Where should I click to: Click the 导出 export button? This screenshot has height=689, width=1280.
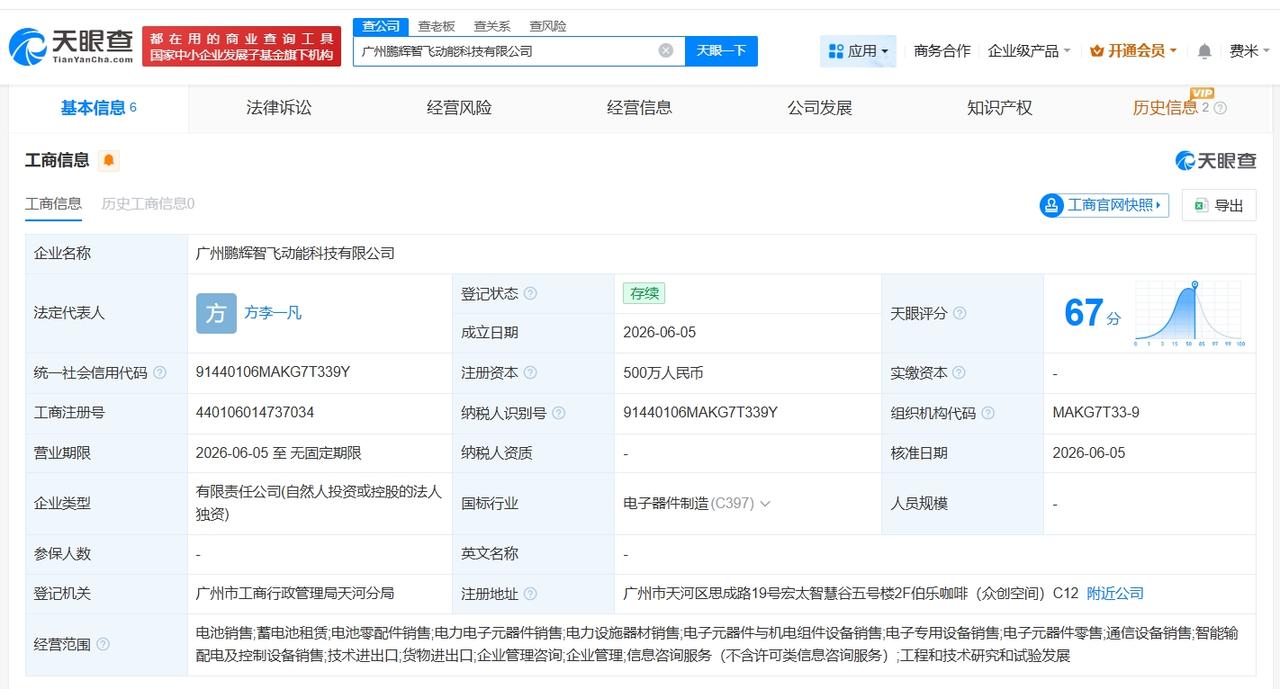1219,205
